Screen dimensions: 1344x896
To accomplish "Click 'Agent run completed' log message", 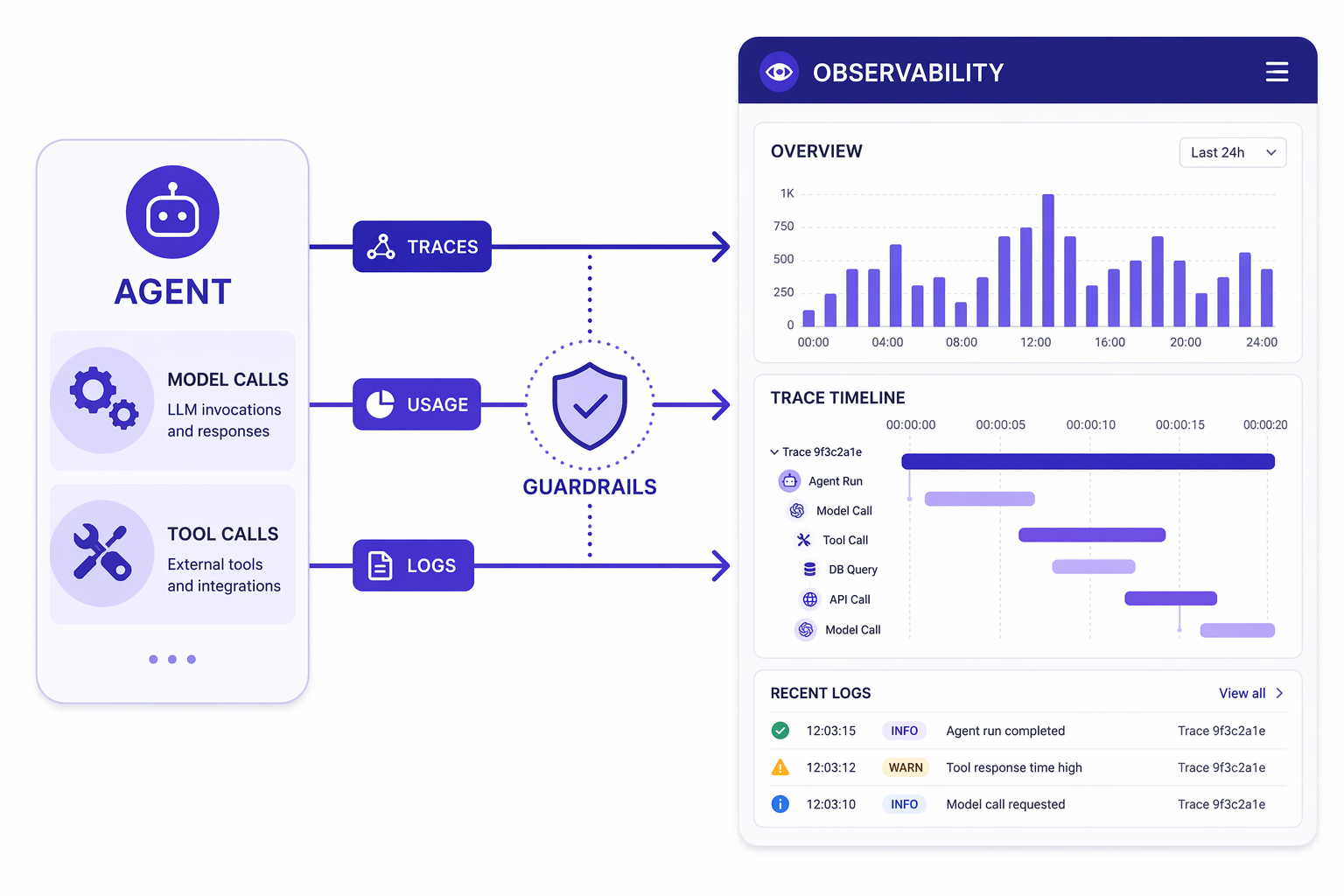I will click(1005, 731).
